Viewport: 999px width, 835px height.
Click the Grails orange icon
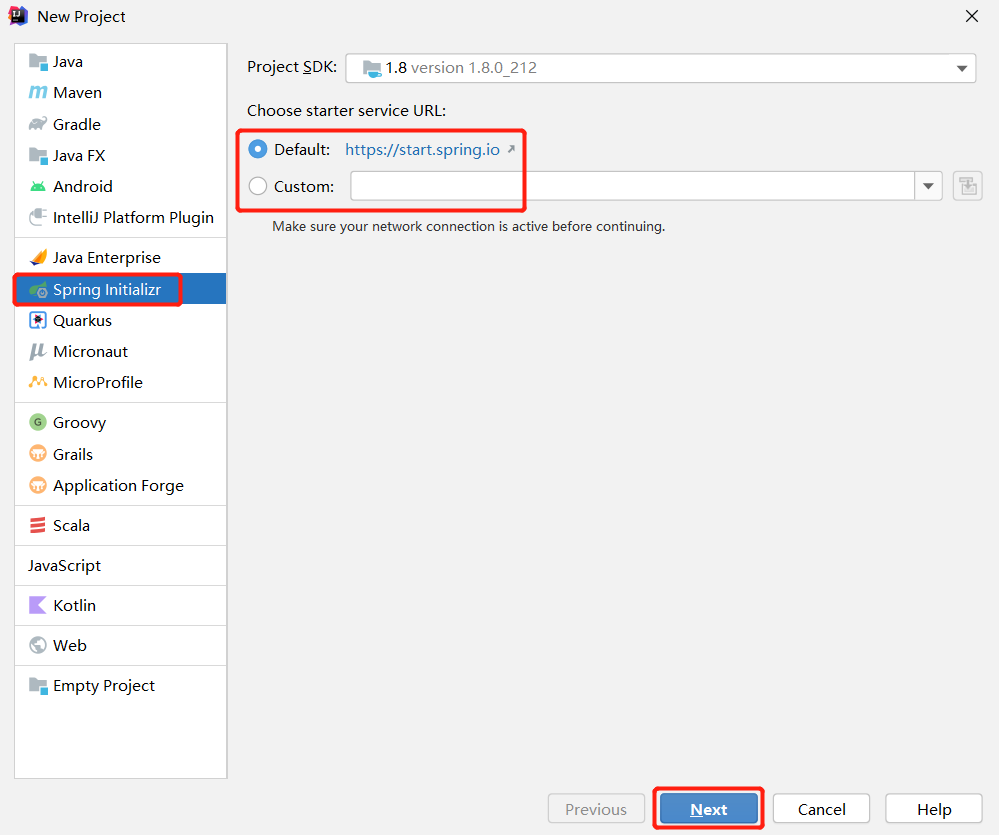click(x=38, y=453)
